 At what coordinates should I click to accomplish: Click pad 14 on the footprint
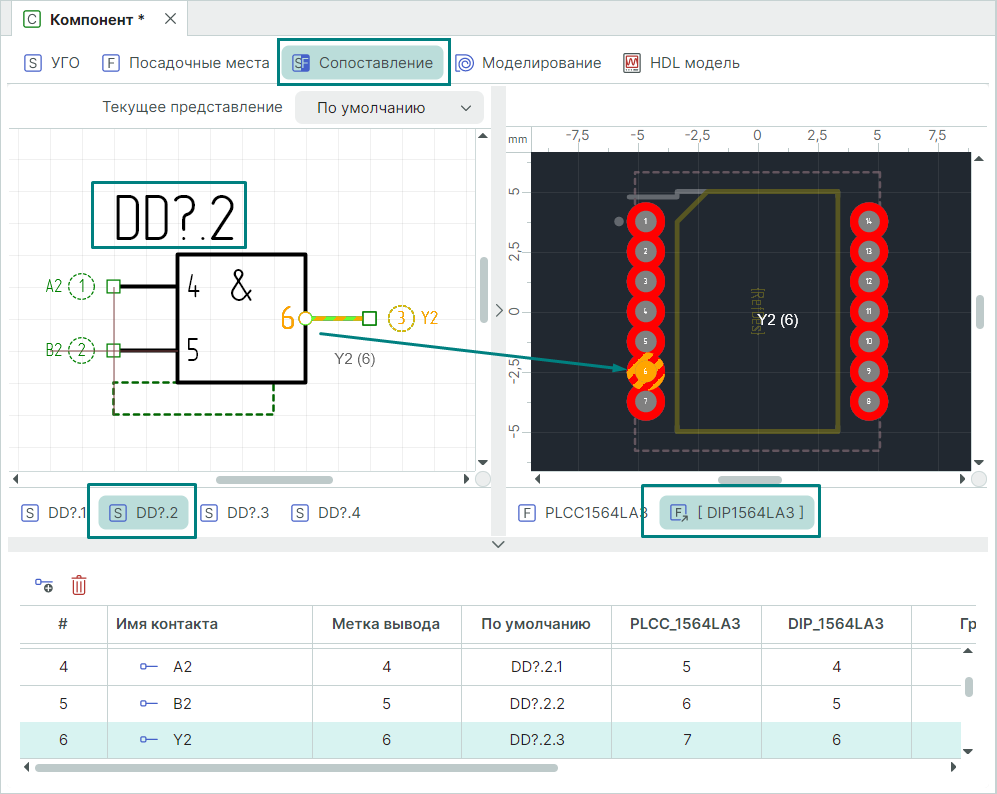point(869,220)
